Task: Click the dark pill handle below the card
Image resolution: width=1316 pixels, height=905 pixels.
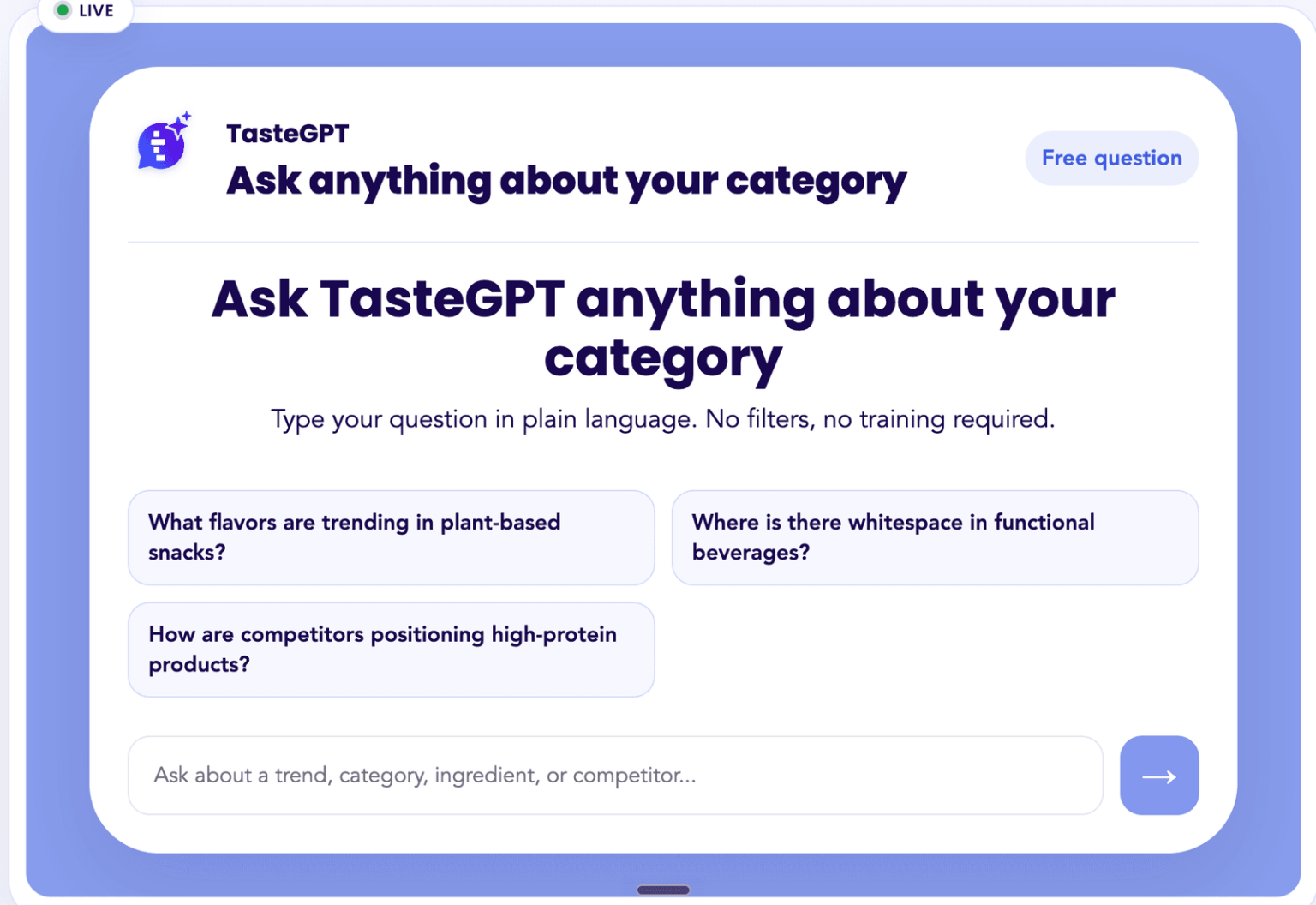Action: pos(663,890)
